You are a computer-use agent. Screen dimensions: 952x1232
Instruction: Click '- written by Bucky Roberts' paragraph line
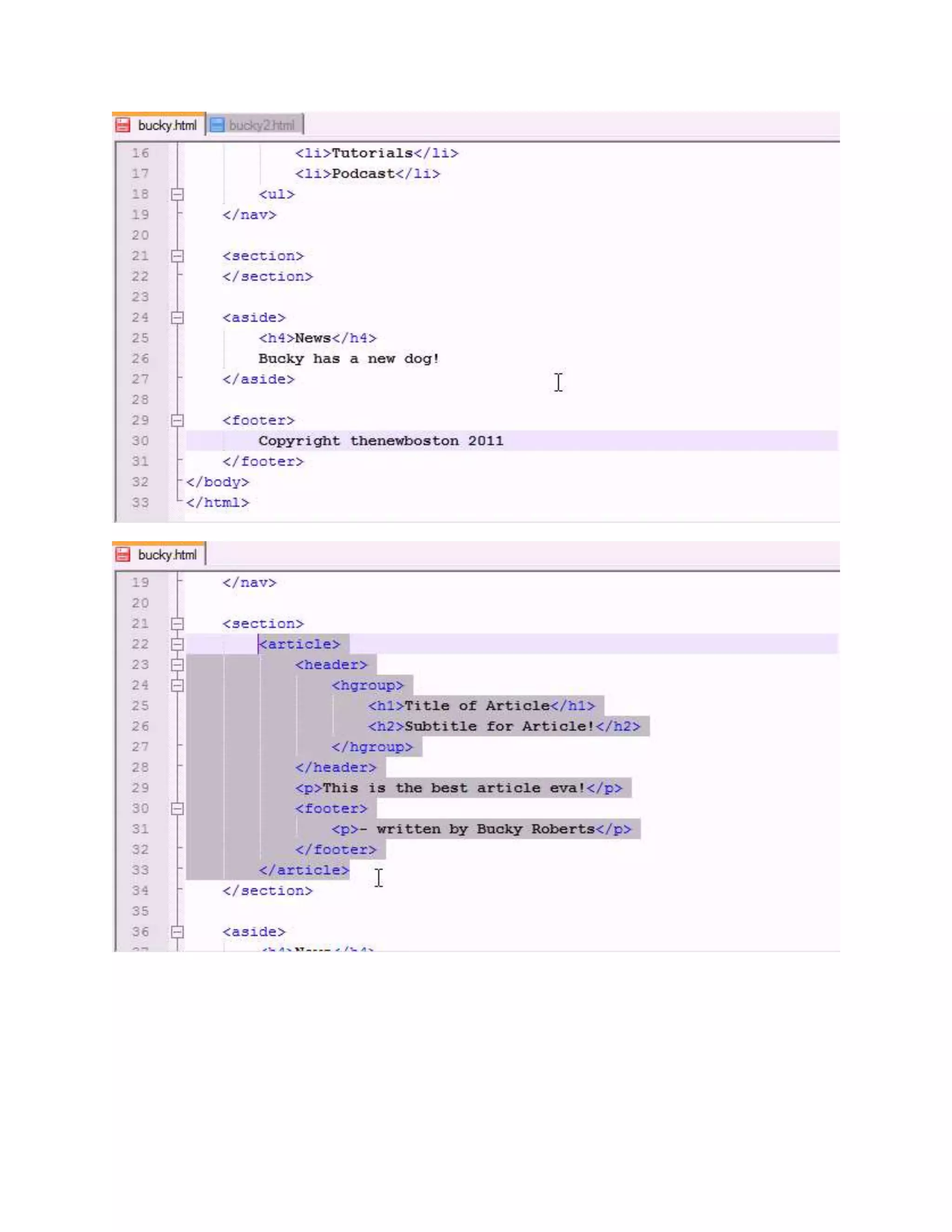point(482,829)
